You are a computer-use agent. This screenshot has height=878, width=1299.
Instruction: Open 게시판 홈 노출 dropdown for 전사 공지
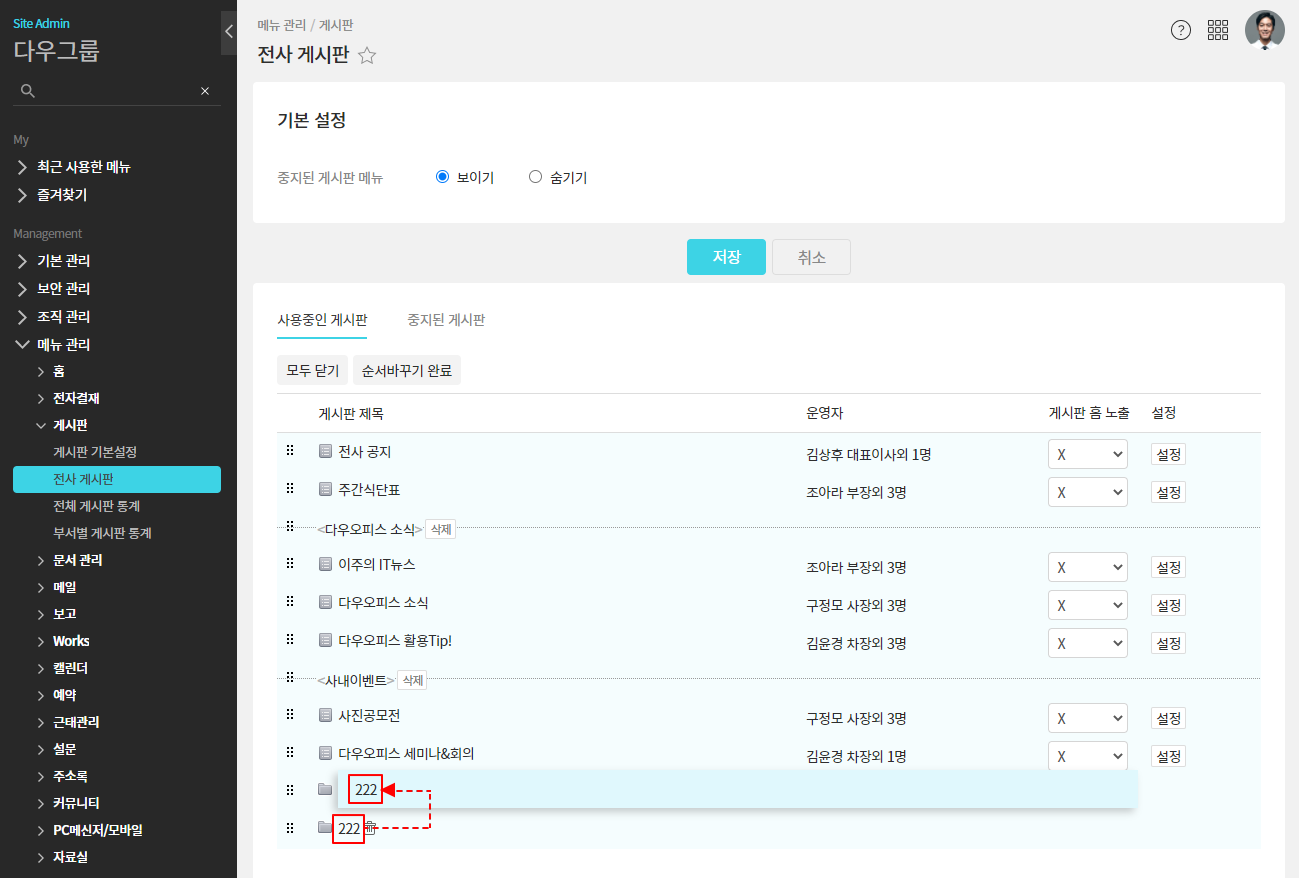coord(1087,454)
